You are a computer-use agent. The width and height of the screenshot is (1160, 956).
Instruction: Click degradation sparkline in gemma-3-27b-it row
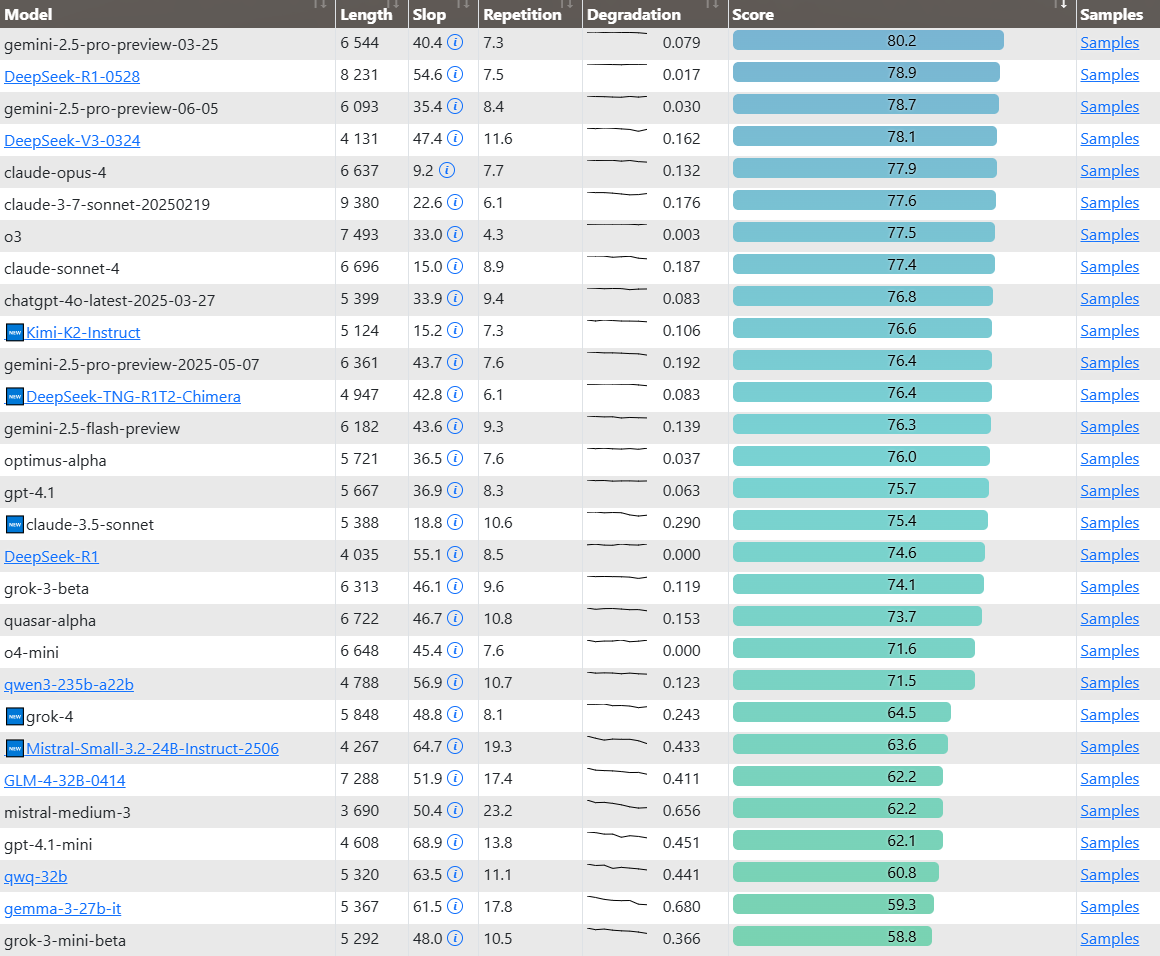click(617, 901)
